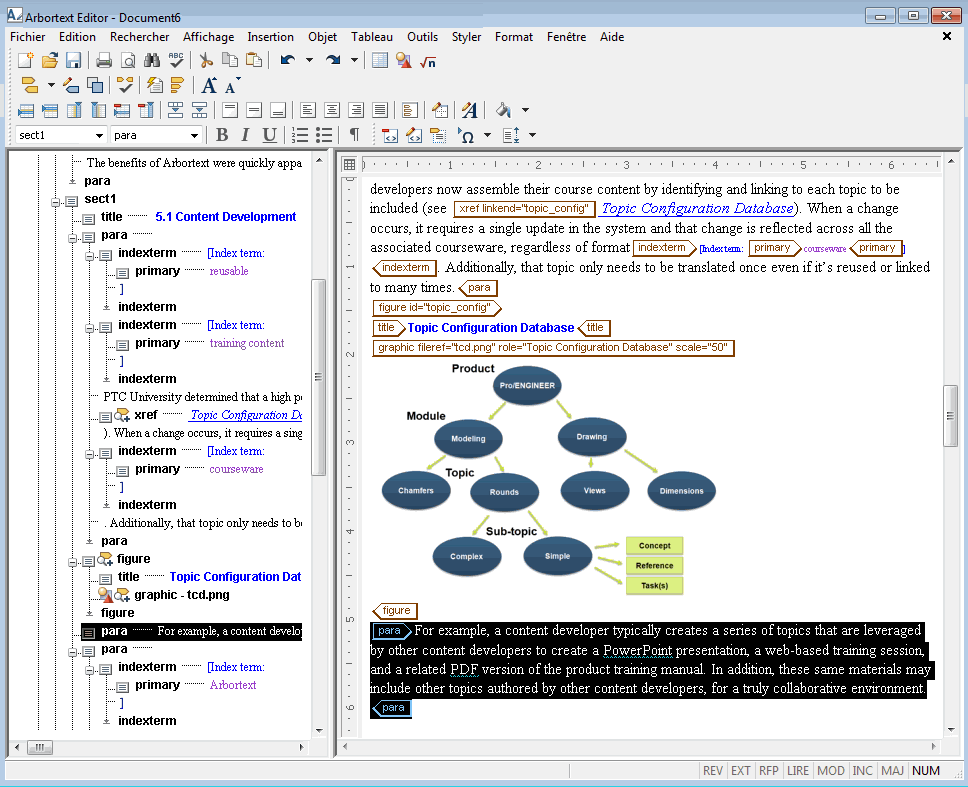This screenshot has width=968, height=787.
Task: Click the document vertical scrollbar thumb
Action: point(950,416)
